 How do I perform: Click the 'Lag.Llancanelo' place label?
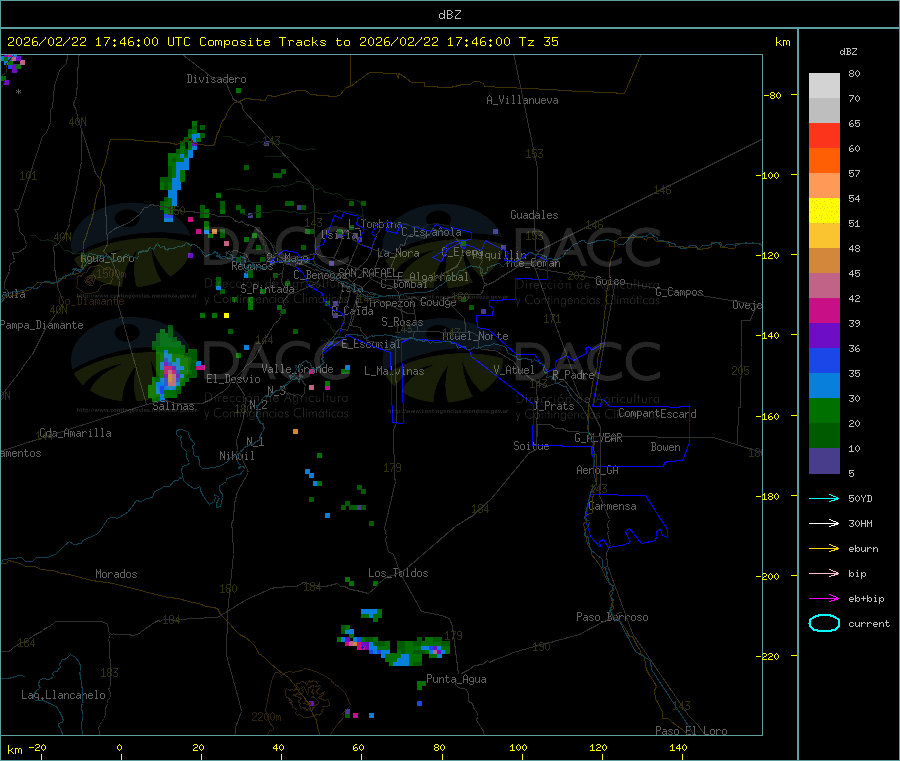coord(64,695)
